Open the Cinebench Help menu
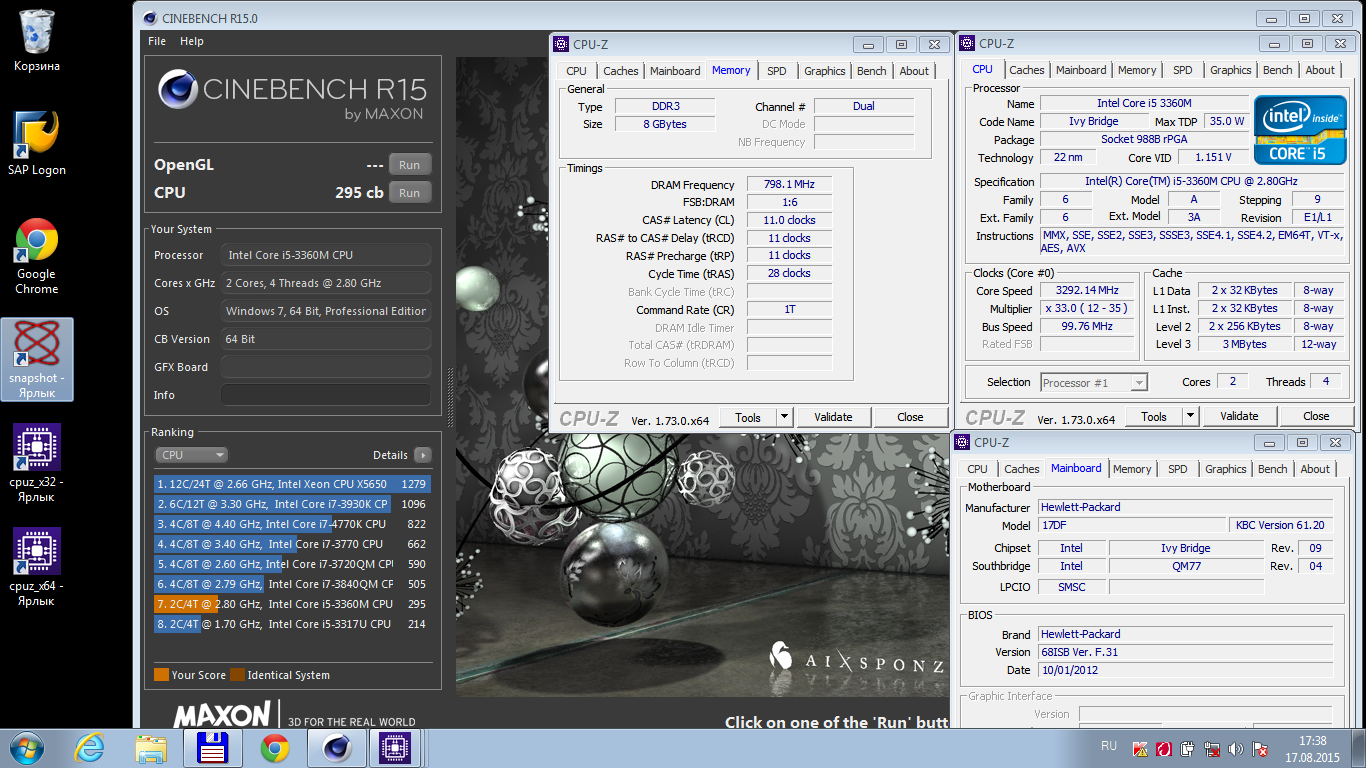Screen dimensions: 1366x768 click(192, 41)
